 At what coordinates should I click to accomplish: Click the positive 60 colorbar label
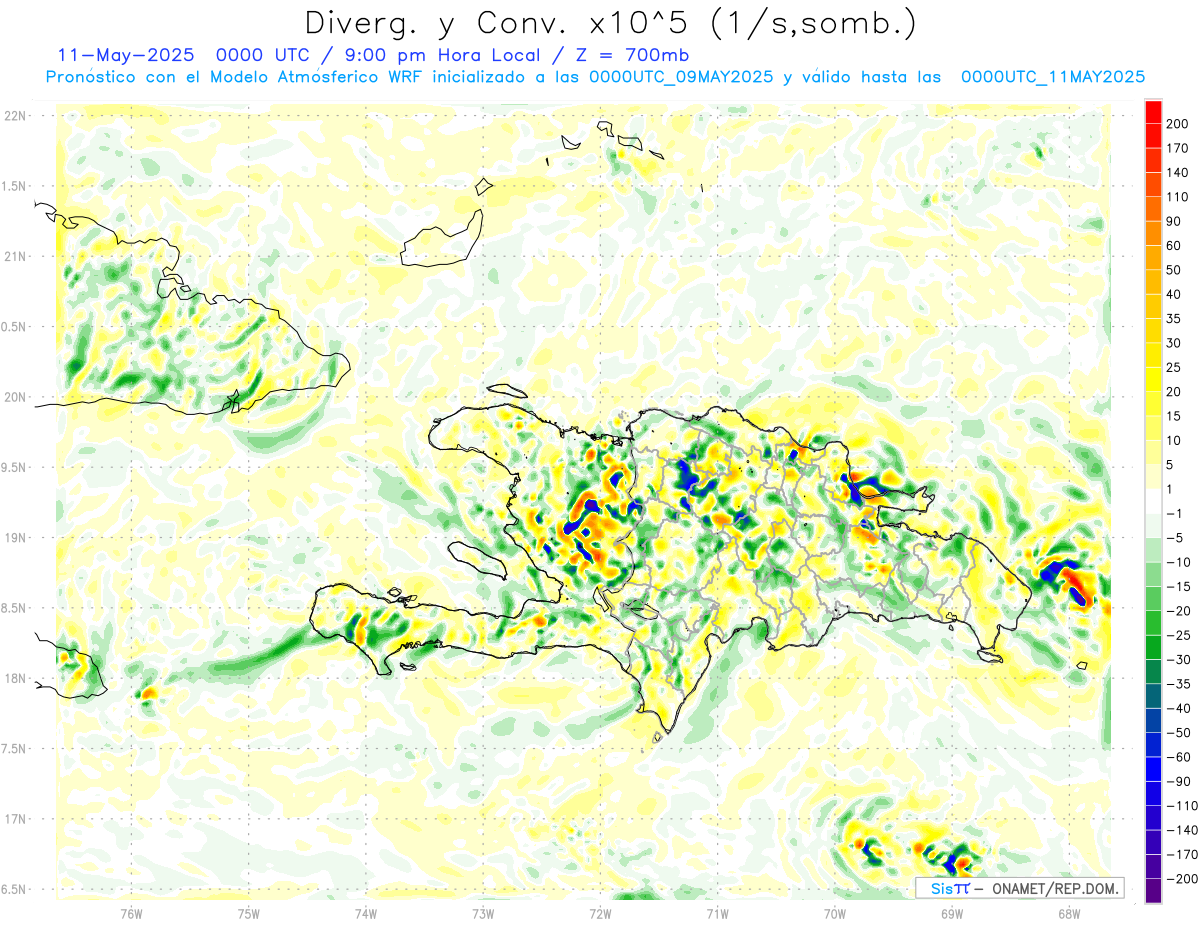pos(1175,246)
